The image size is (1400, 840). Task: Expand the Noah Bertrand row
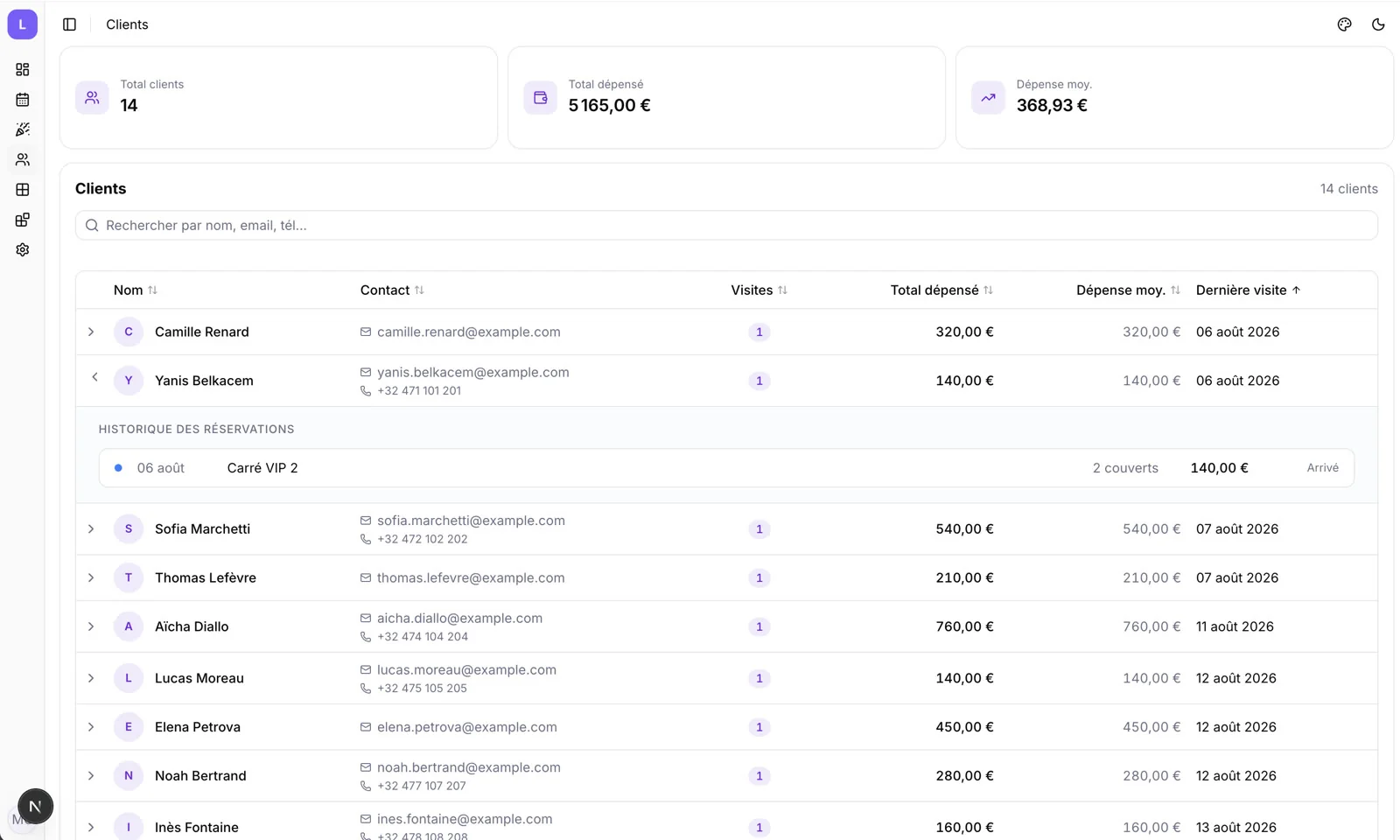(91, 776)
